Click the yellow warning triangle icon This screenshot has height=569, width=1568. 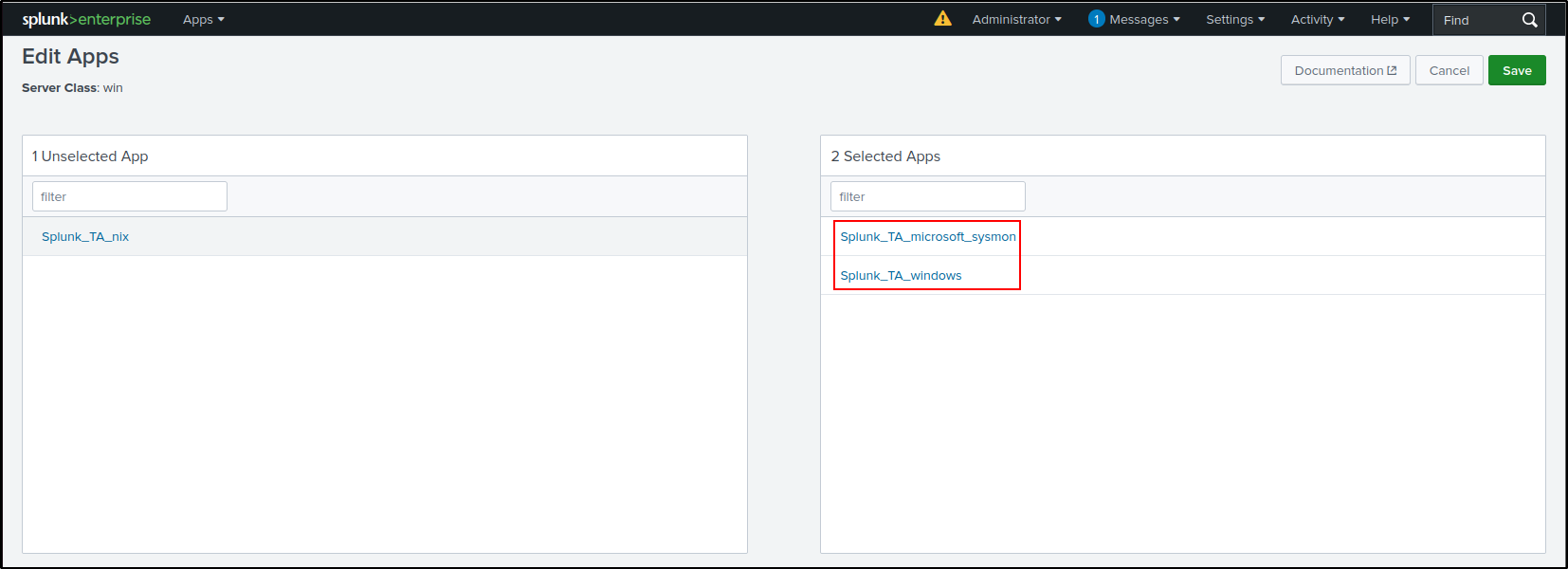[x=942, y=18]
